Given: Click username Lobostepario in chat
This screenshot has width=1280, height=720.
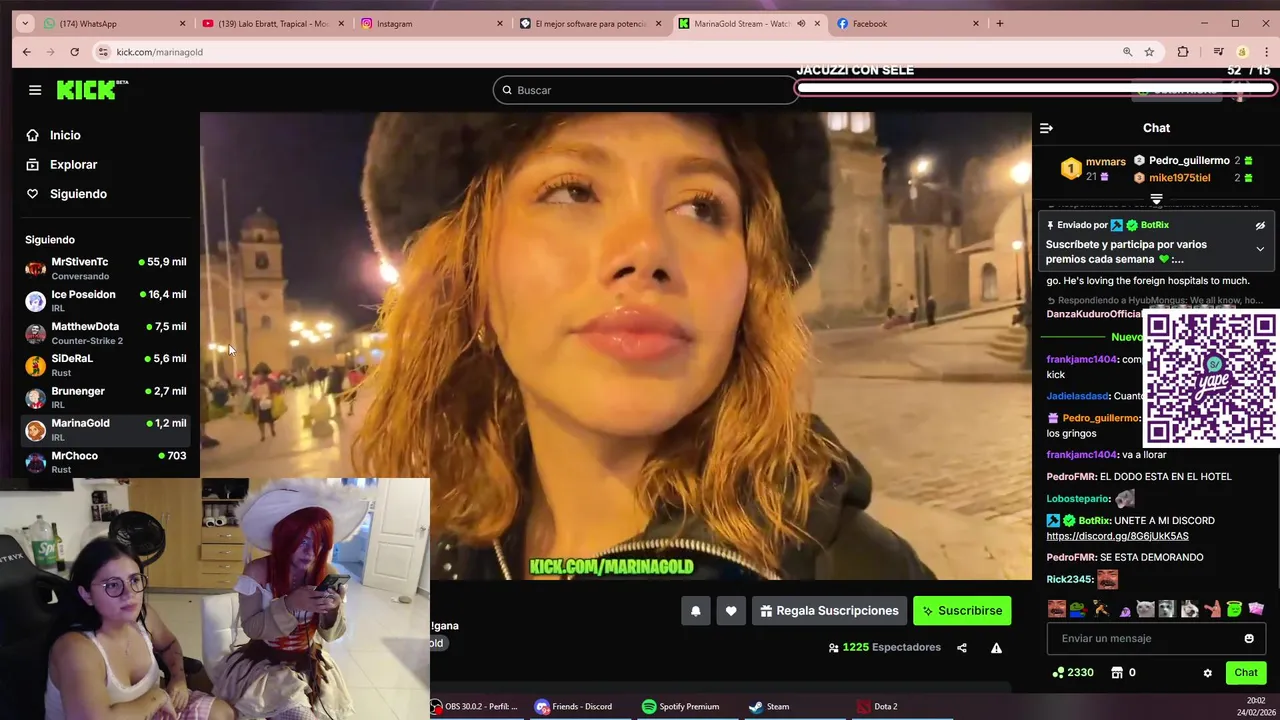Looking at the screenshot, I should click(1078, 499).
